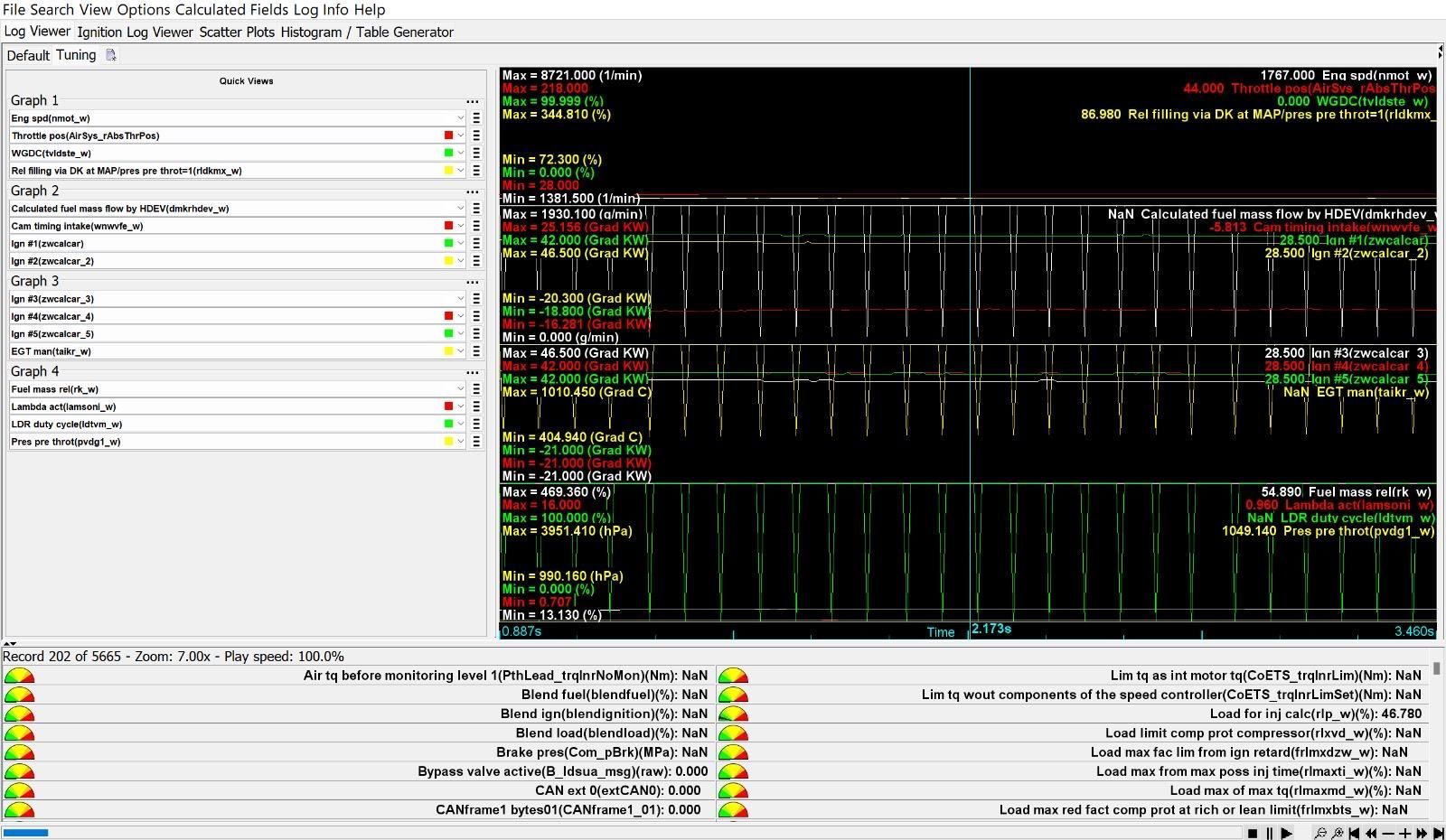Screen dimensions: 1446x840
Task: Zoom out graph with magnifier minus
Action: (x=1320, y=833)
